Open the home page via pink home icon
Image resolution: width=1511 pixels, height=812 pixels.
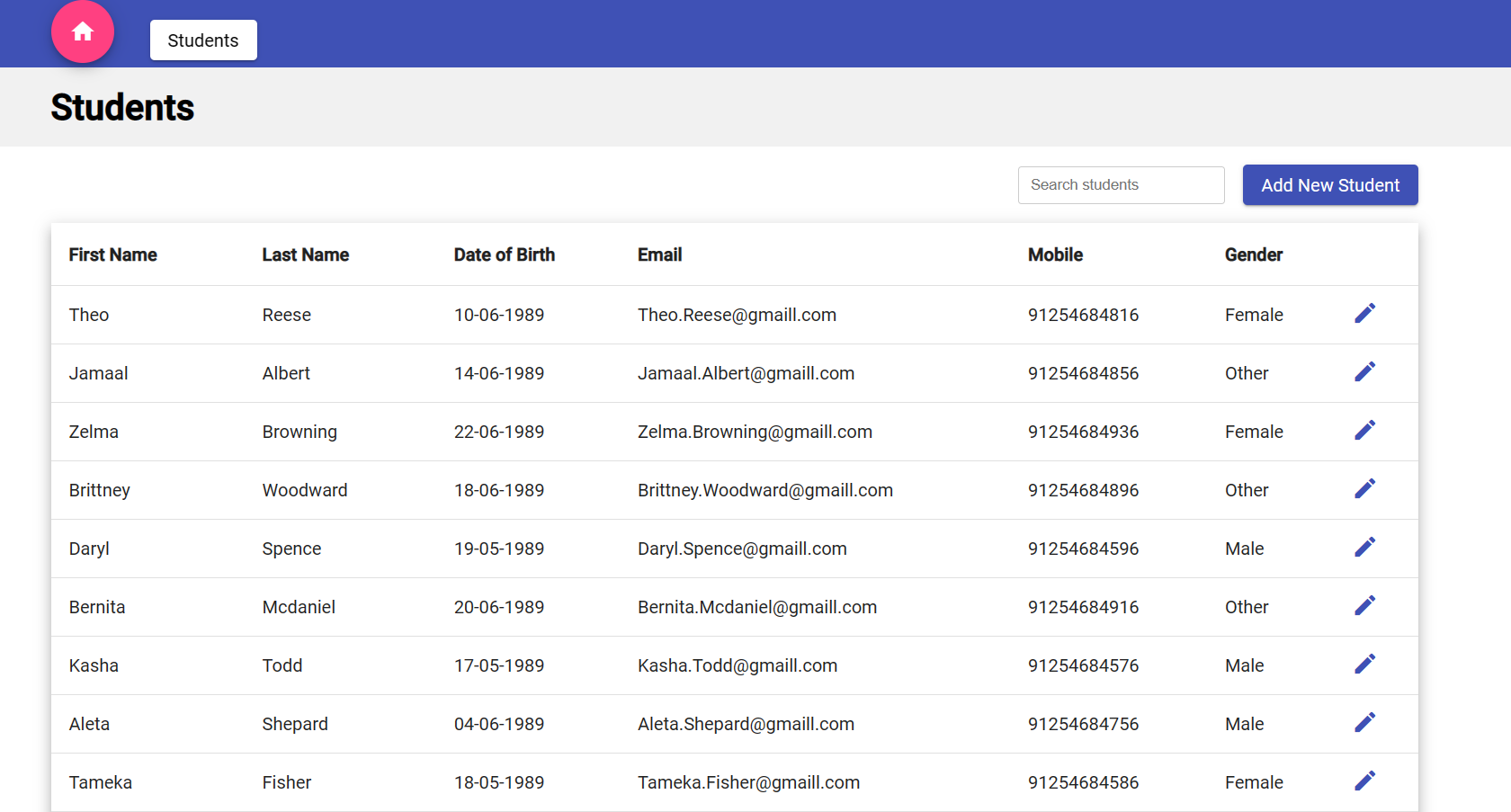click(x=83, y=31)
